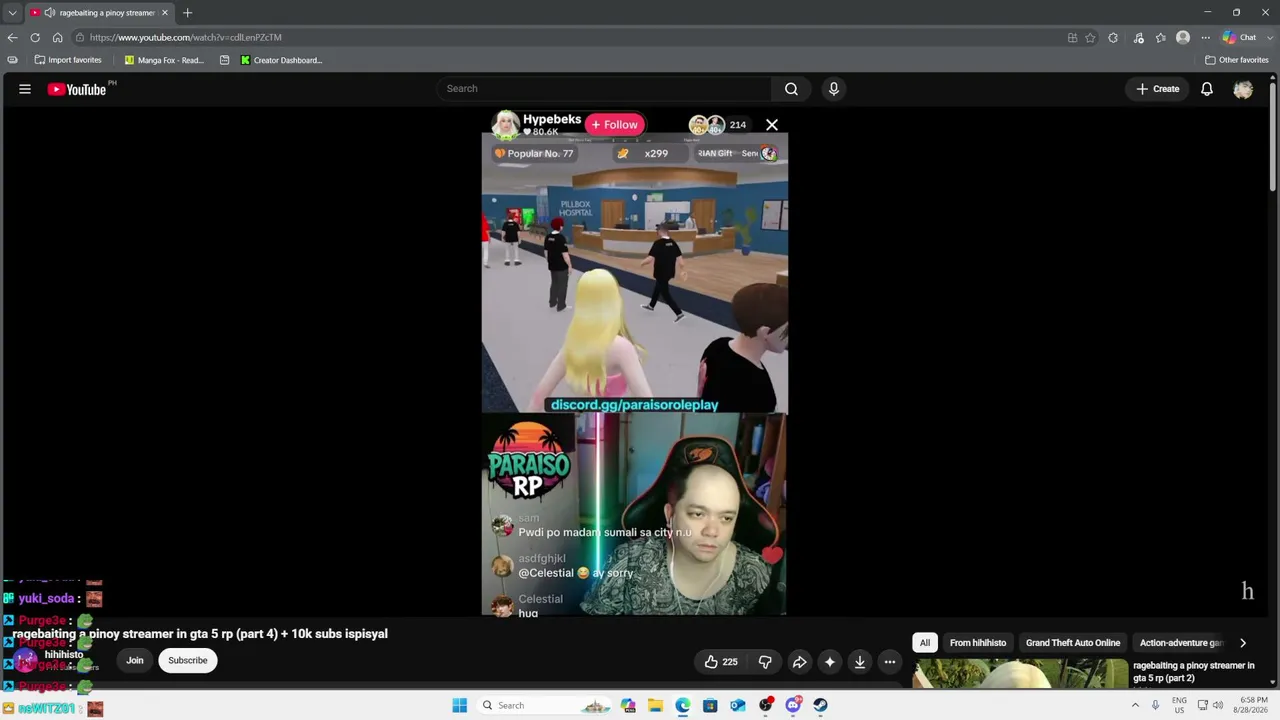Image resolution: width=1280 pixels, height=720 pixels.
Task: View site information lock icon
Action: pos(79,37)
